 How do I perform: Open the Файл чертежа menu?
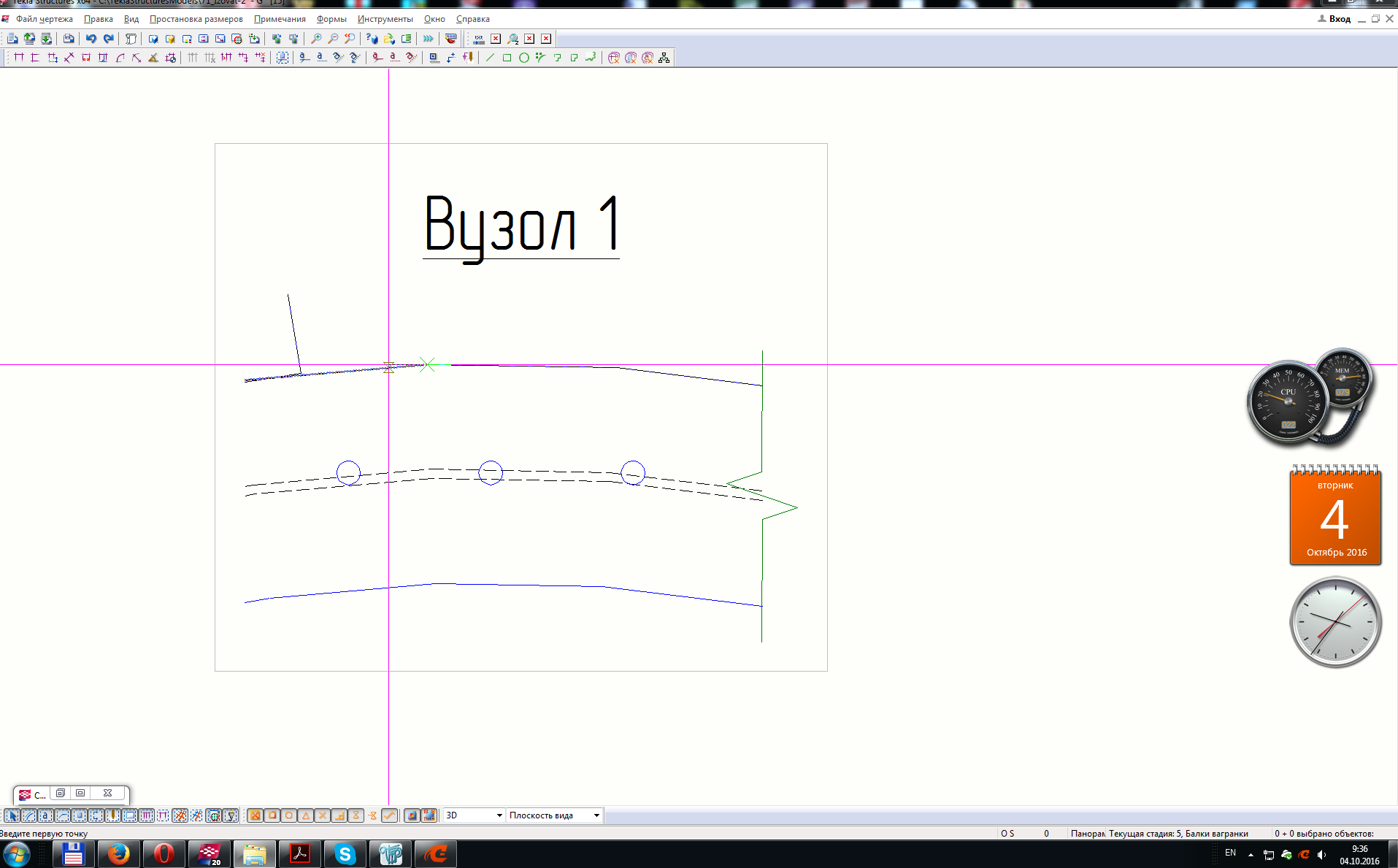pos(44,19)
